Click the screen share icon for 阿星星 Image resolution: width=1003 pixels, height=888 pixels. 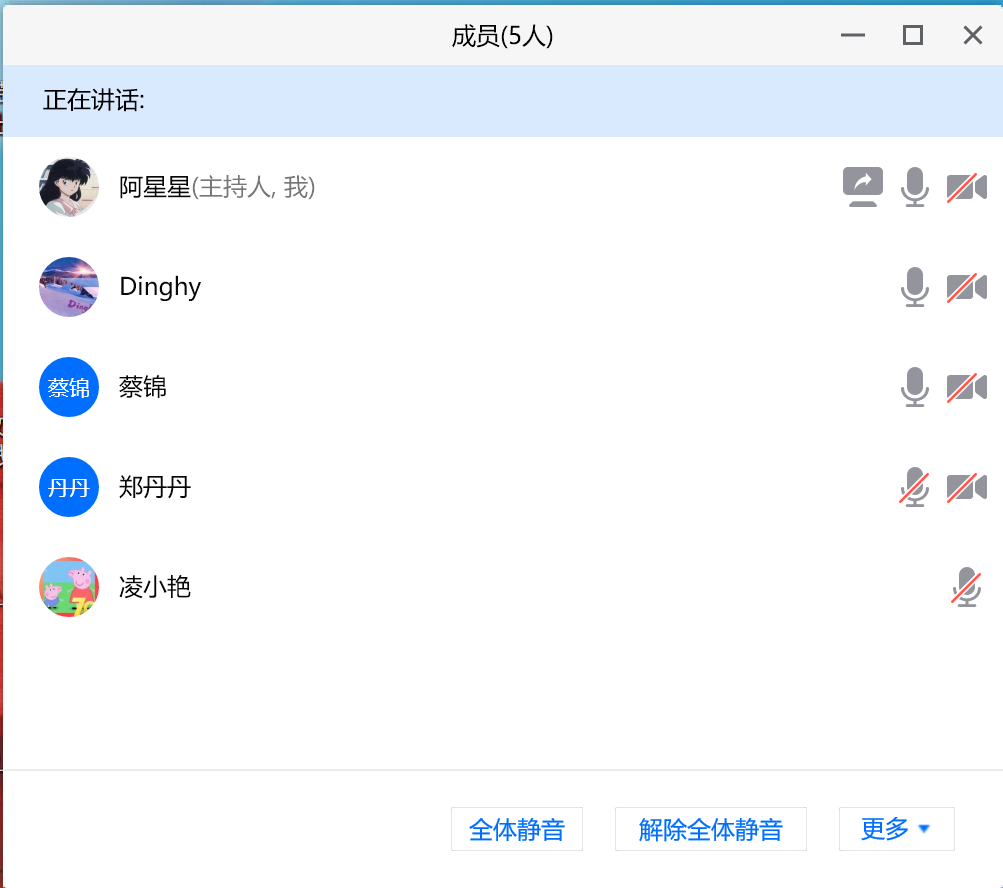click(x=862, y=187)
